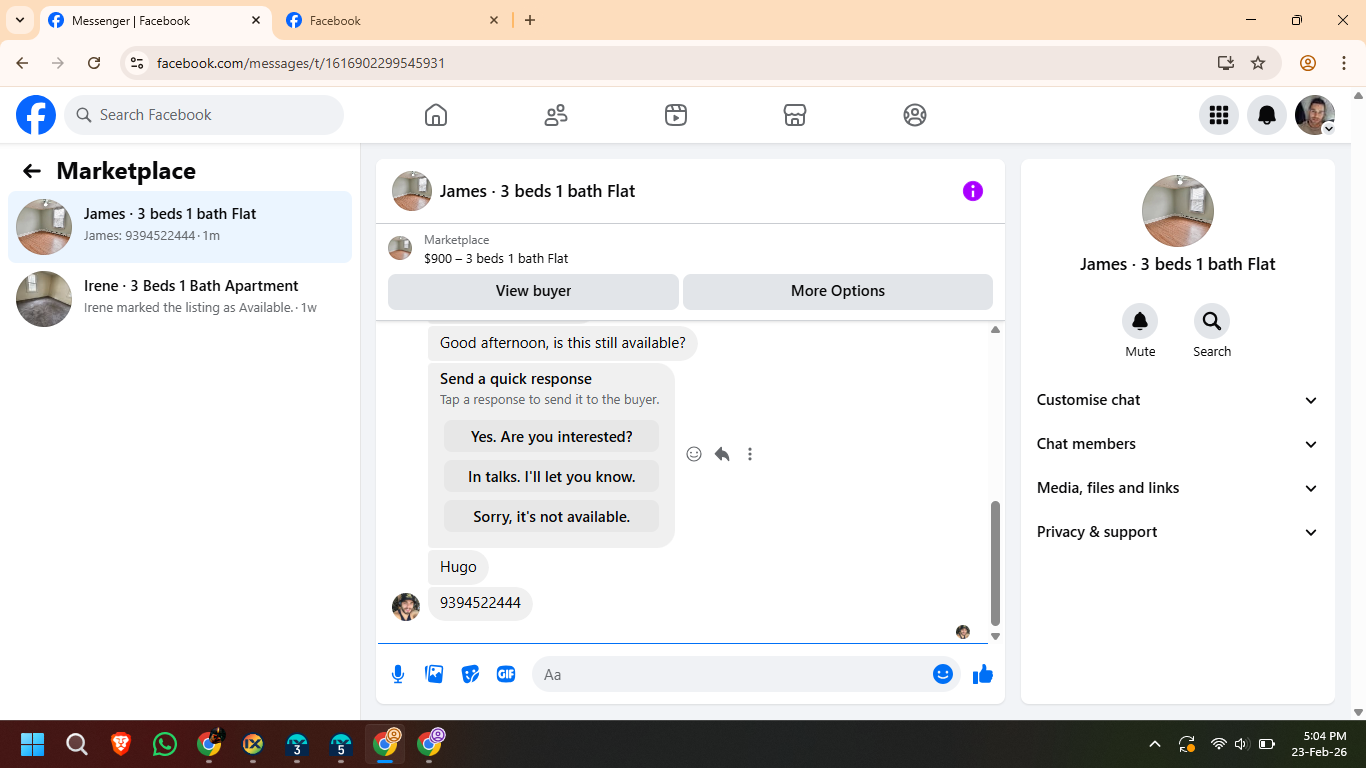1366x768 pixels.
Task: Focus the Search Facebook field
Action: [x=204, y=115]
